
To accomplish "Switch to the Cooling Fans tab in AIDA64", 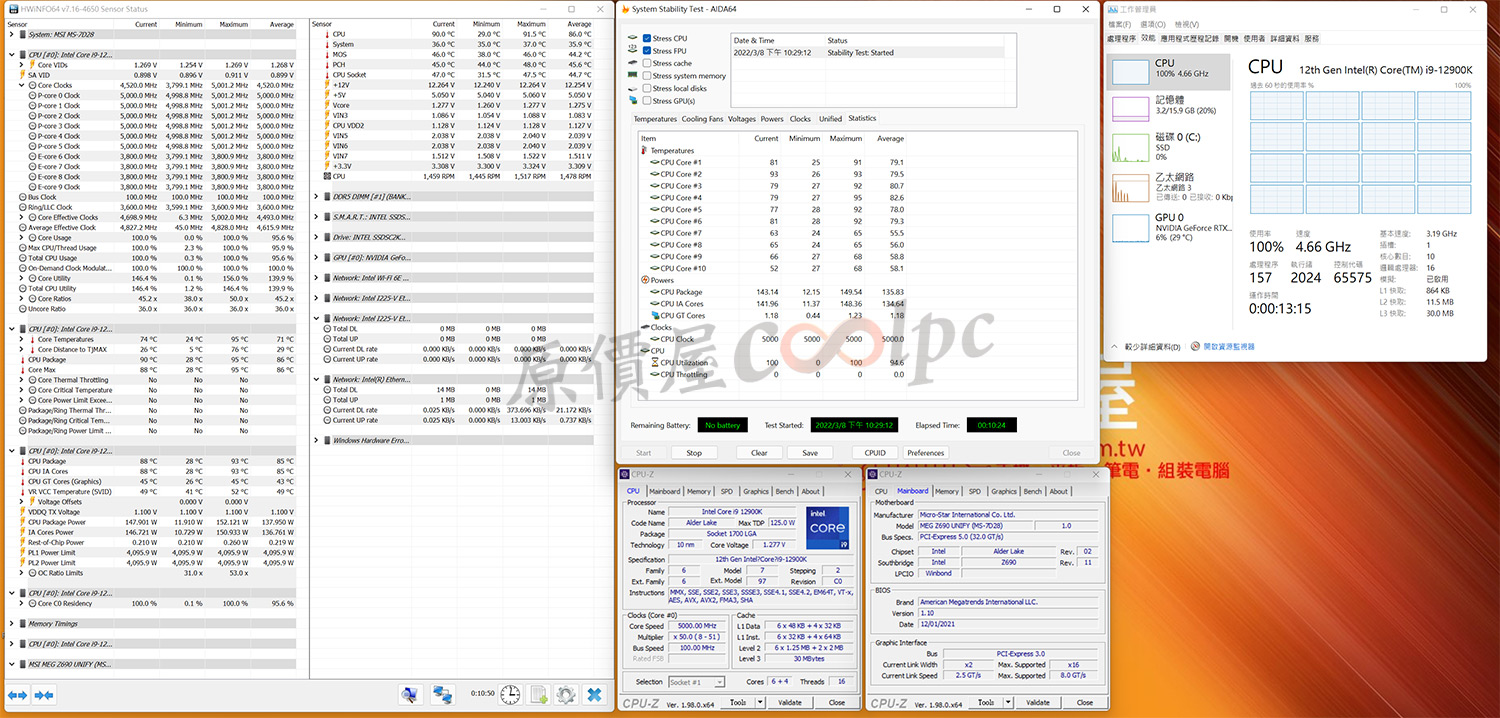I will pos(702,119).
